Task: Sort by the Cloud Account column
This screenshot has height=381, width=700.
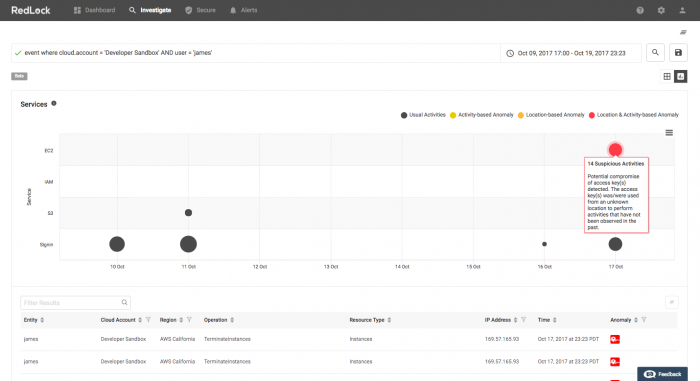Action: 140,320
